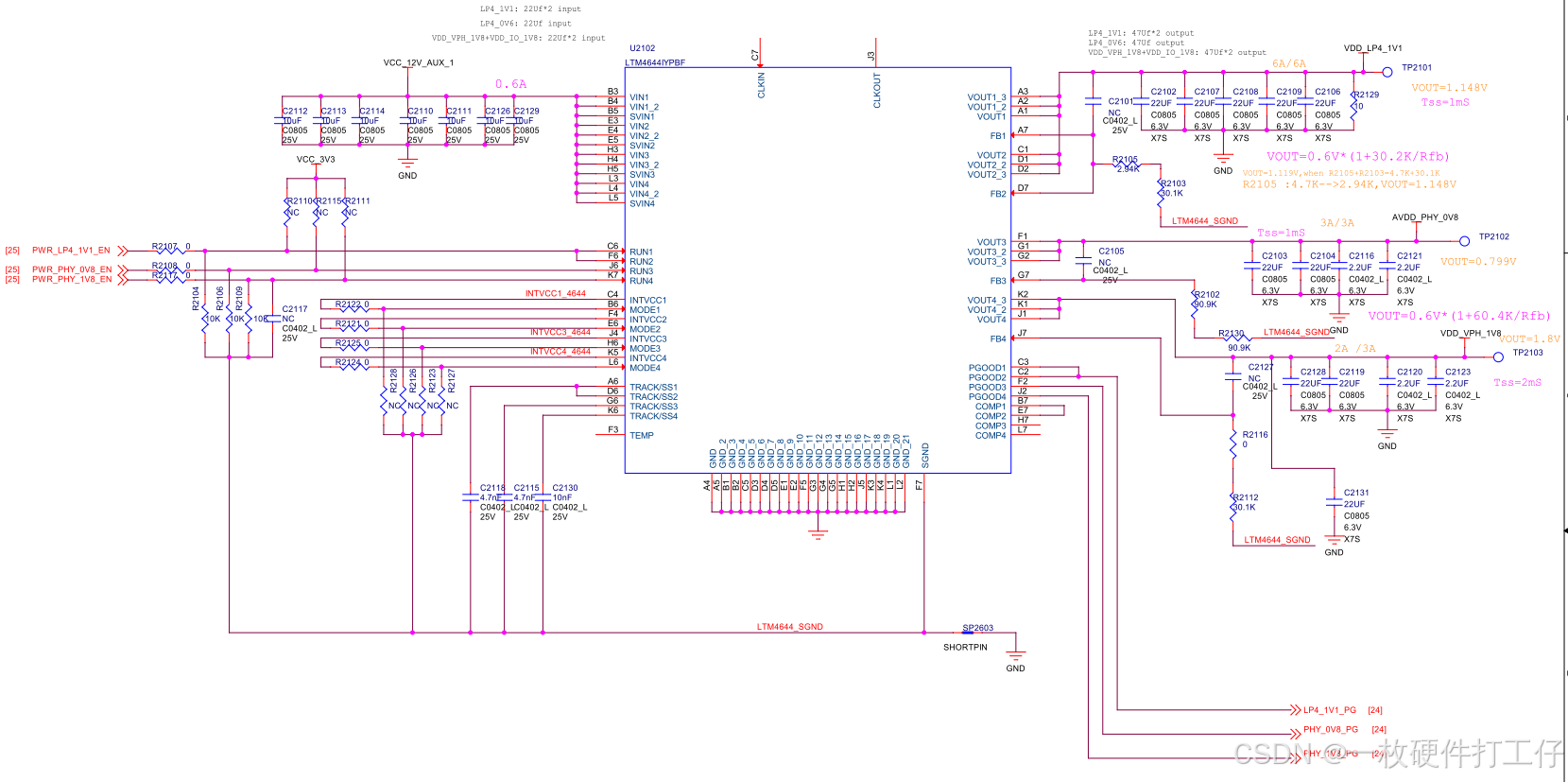Select the MODE1 pin label
Viewport: 1568px width, 782px height.
[x=646, y=310]
